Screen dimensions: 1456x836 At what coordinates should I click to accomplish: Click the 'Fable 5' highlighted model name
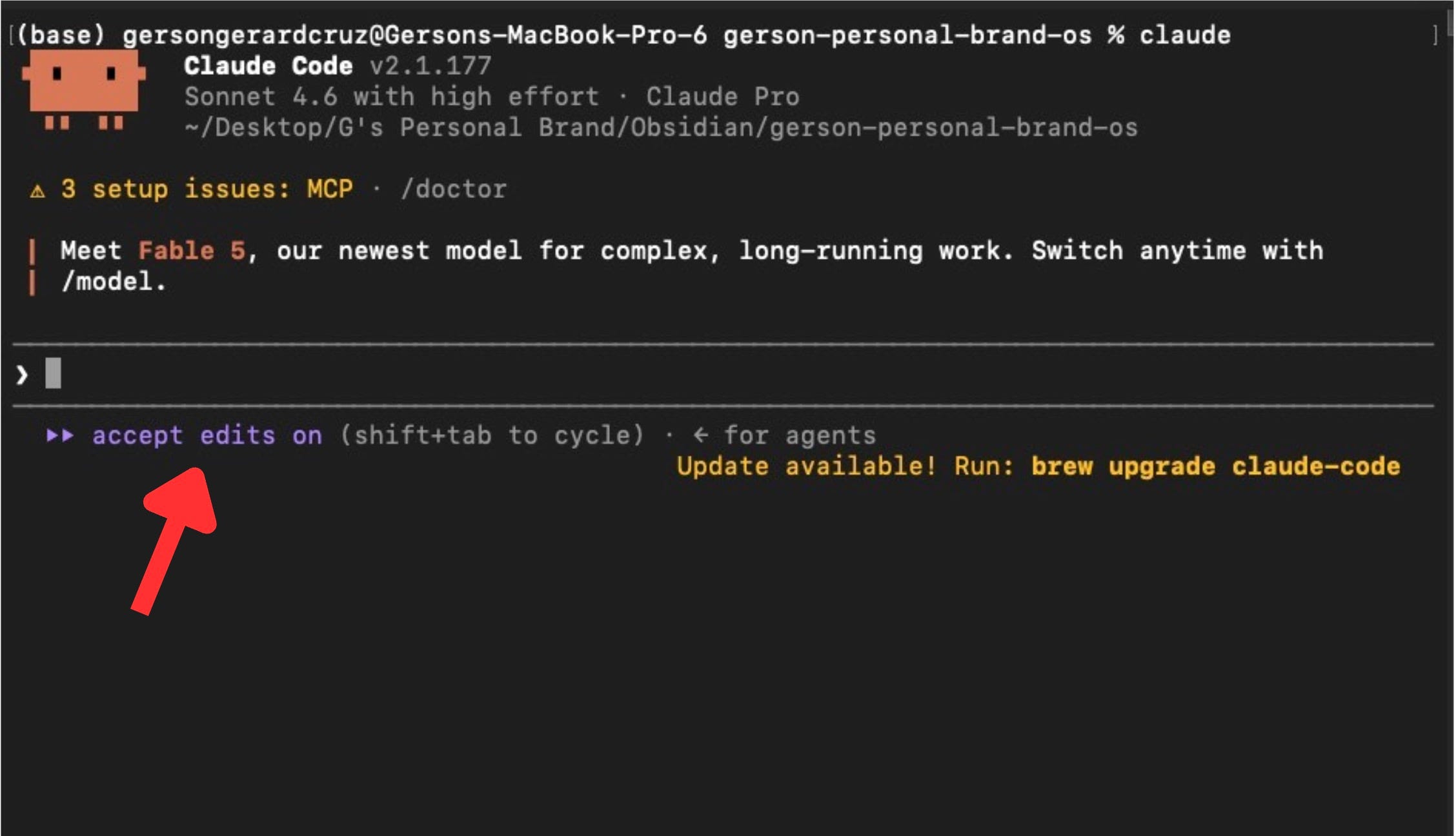point(192,251)
